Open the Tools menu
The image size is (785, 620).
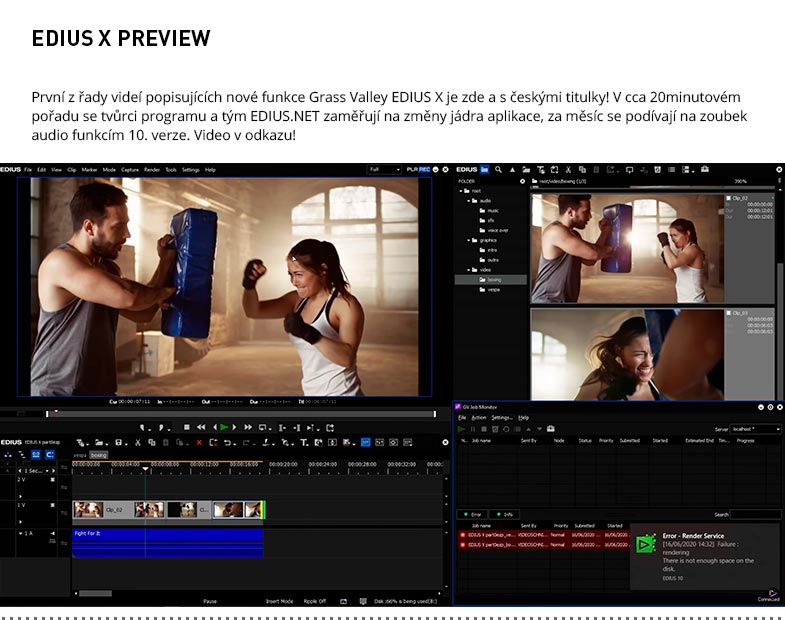click(171, 170)
